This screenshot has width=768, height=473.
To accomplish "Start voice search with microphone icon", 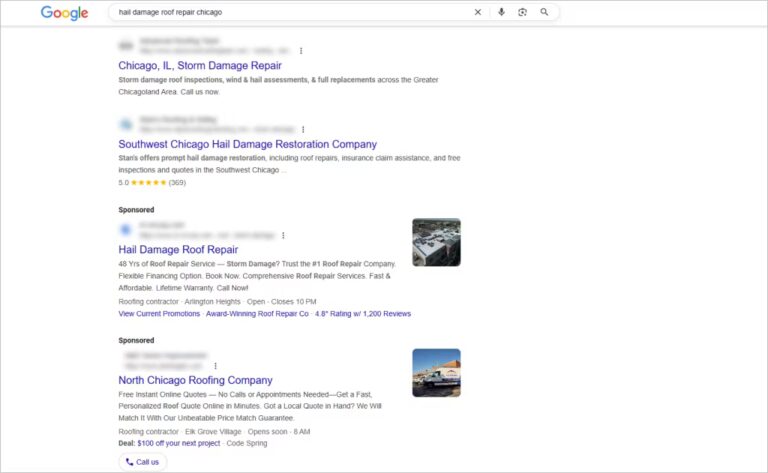I will coord(501,12).
